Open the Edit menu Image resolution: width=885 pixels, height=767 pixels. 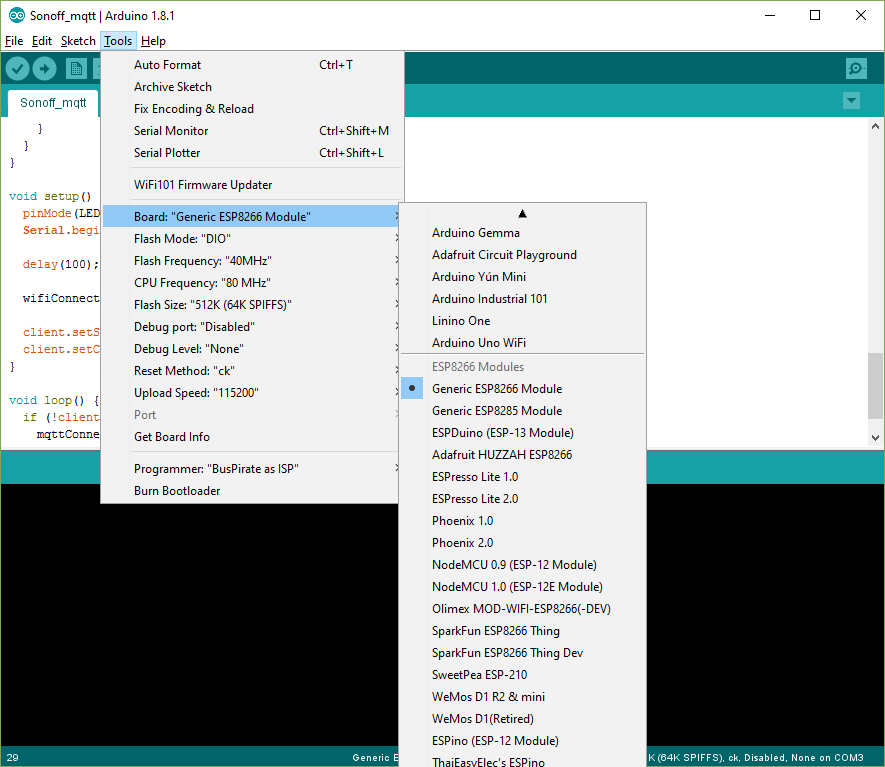tap(42, 41)
